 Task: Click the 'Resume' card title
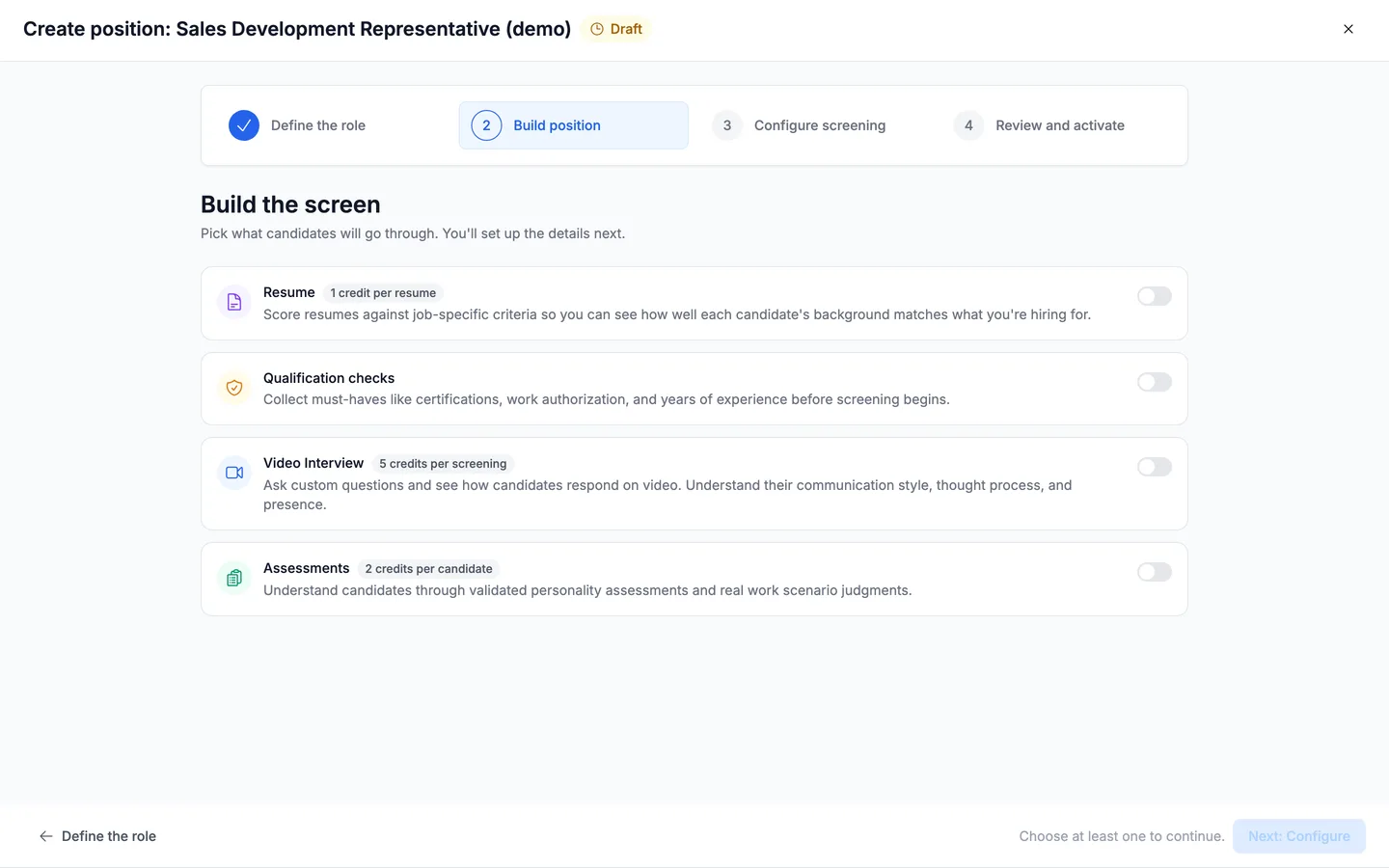289,292
